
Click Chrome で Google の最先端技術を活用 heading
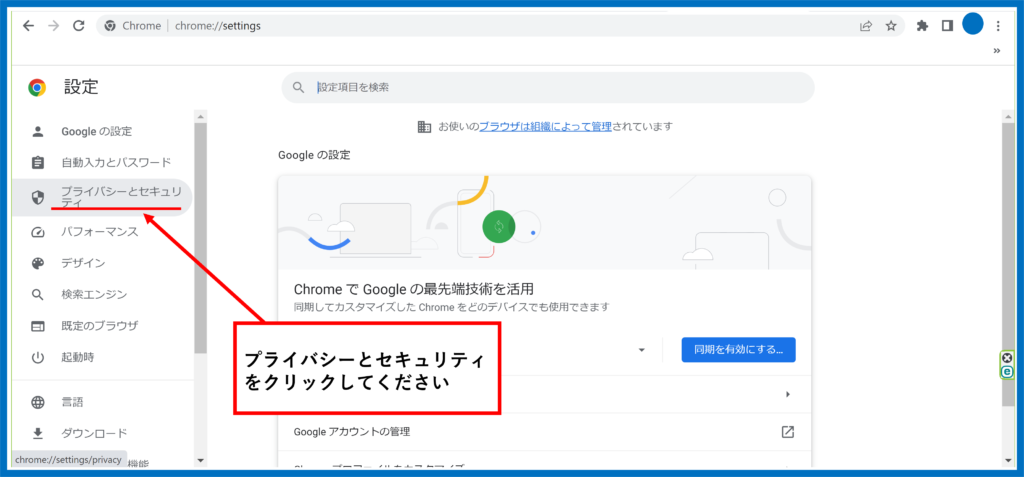tap(414, 289)
